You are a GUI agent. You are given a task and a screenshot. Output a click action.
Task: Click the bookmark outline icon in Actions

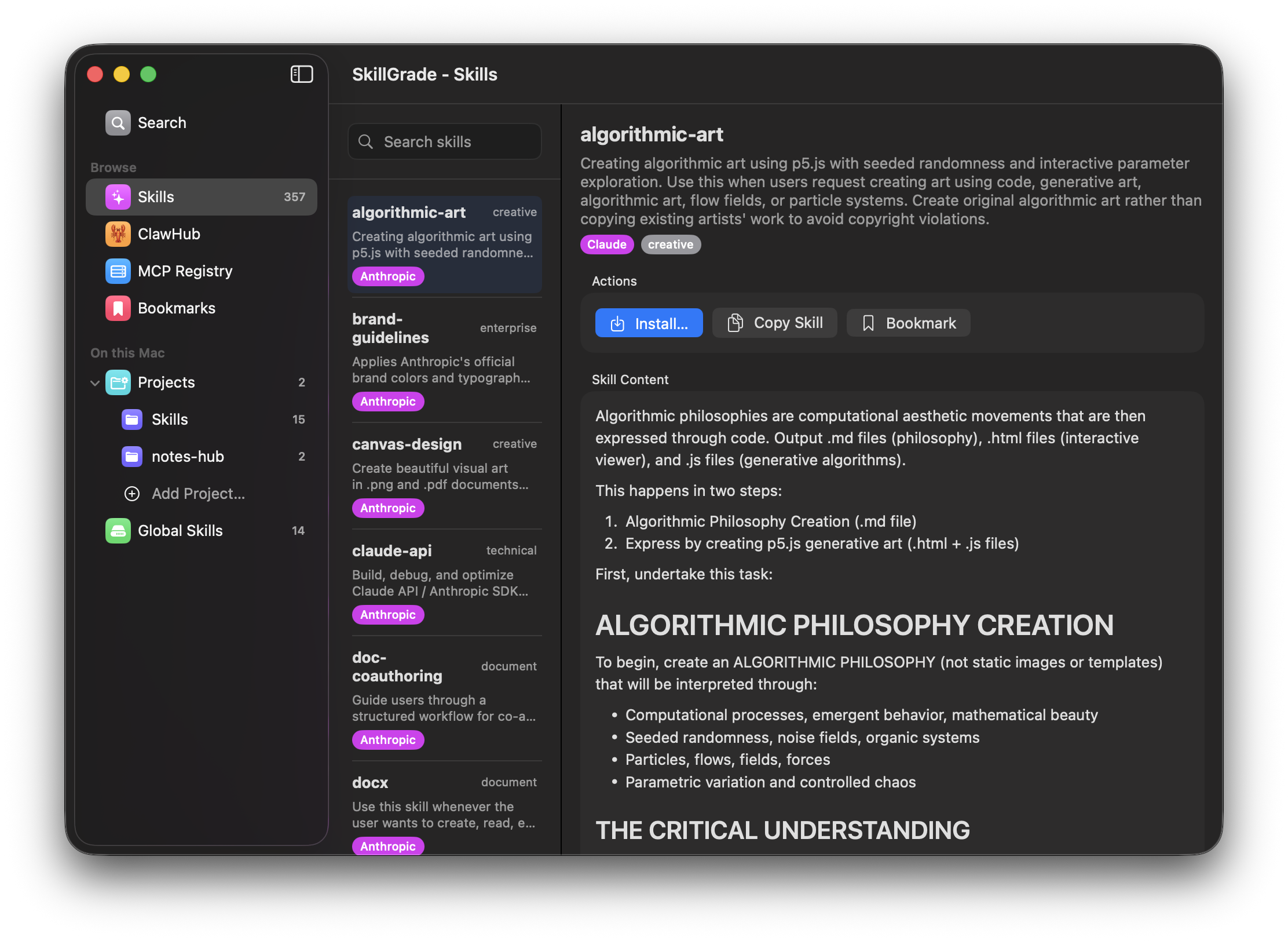[x=868, y=323]
